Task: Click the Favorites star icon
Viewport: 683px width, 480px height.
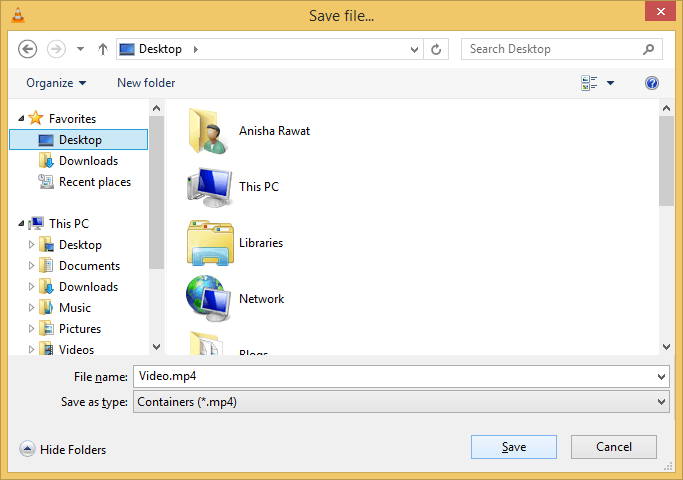Action: click(x=36, y=118)
